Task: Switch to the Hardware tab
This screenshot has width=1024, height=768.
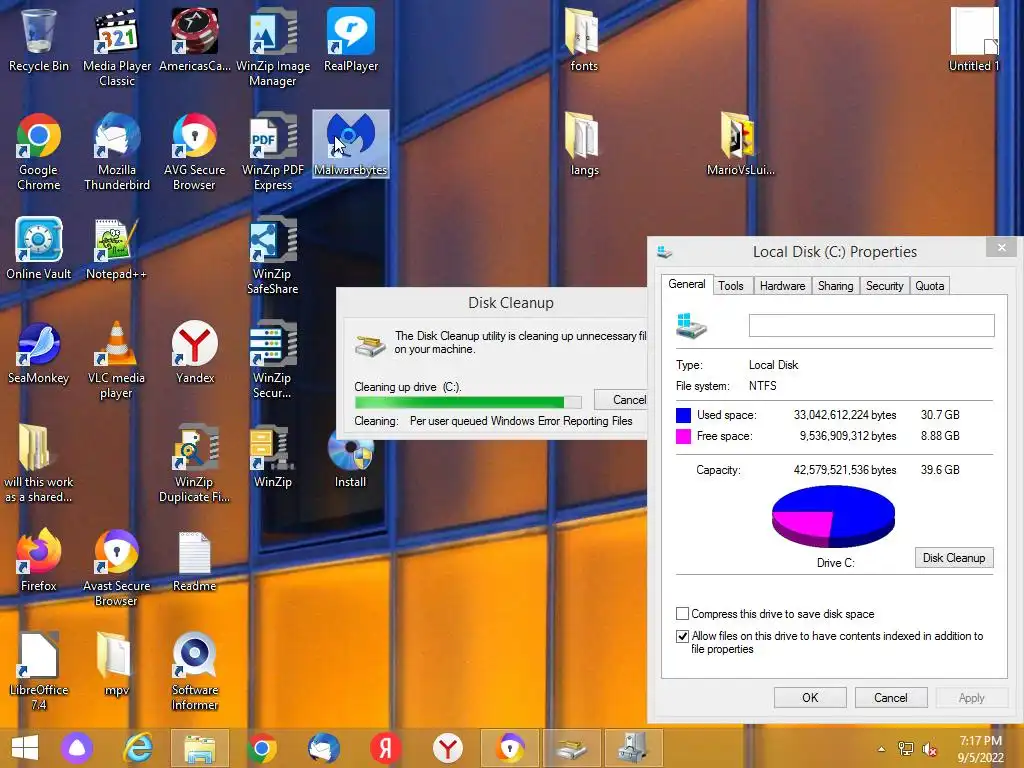Action: click(x=782, y=286)
